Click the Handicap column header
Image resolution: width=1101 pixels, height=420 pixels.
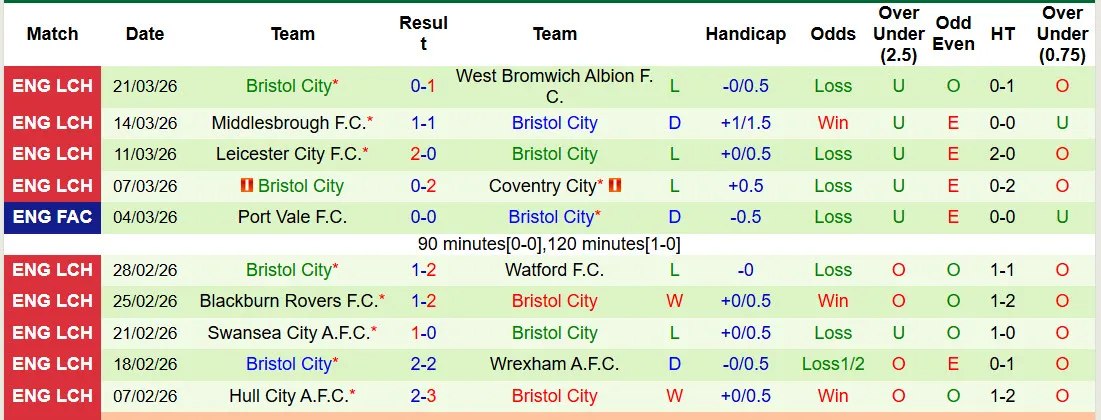(x=745, y=34)
